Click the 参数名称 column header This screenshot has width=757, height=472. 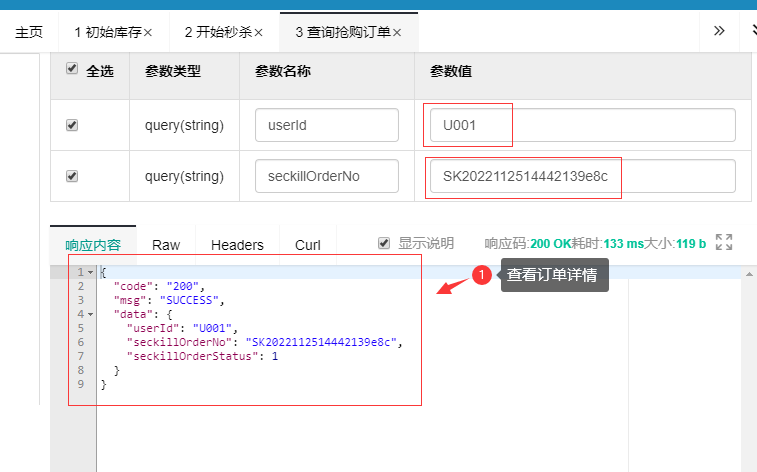coord(283,71)
